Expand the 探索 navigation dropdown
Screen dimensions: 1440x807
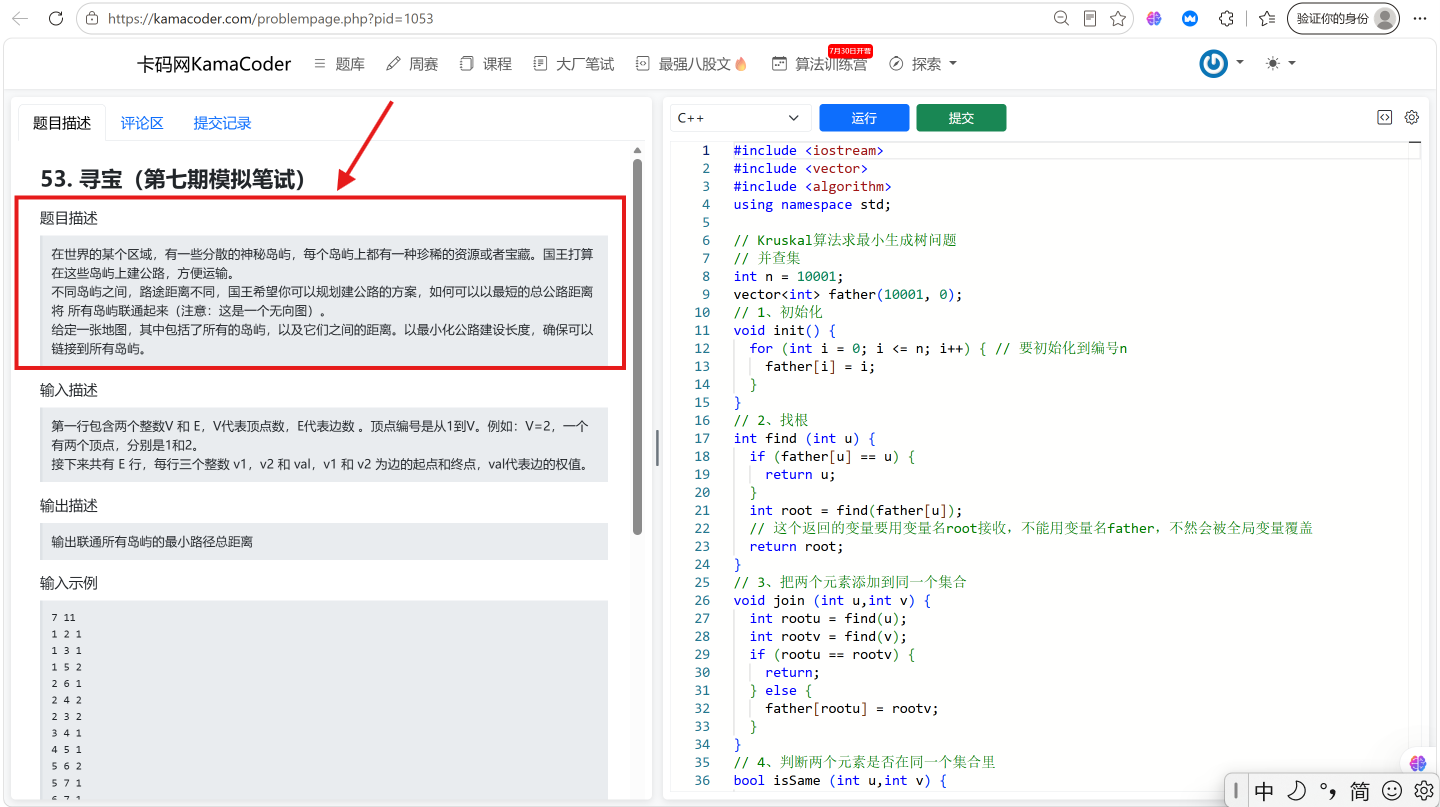[923, 64]
